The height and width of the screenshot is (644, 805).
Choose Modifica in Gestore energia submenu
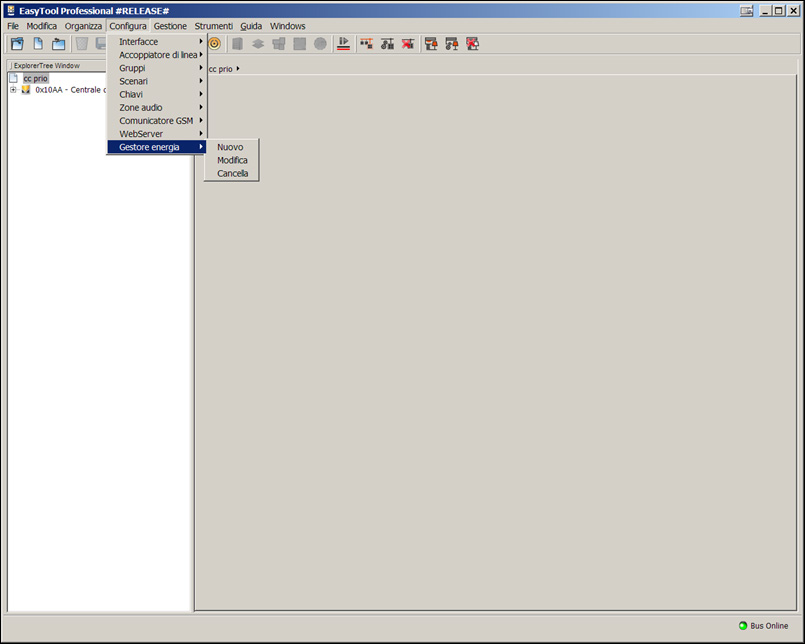231,160
